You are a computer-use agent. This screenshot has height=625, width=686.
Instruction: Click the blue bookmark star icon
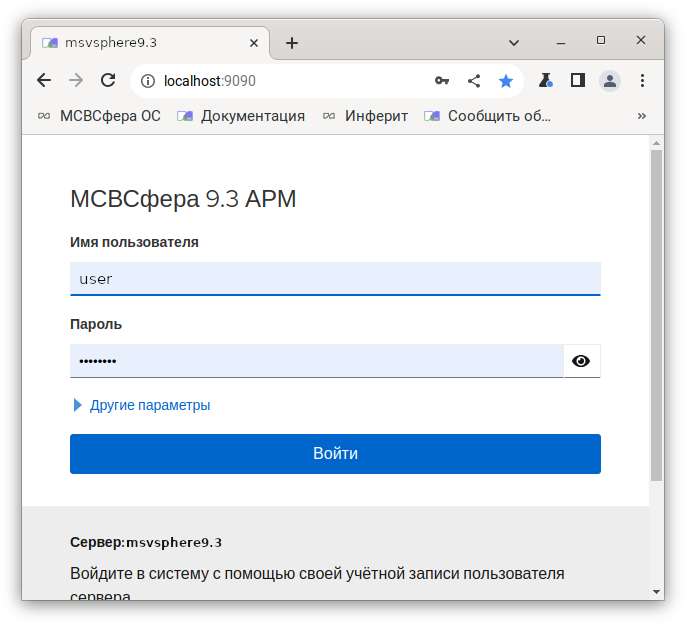(x=506, y=81)
